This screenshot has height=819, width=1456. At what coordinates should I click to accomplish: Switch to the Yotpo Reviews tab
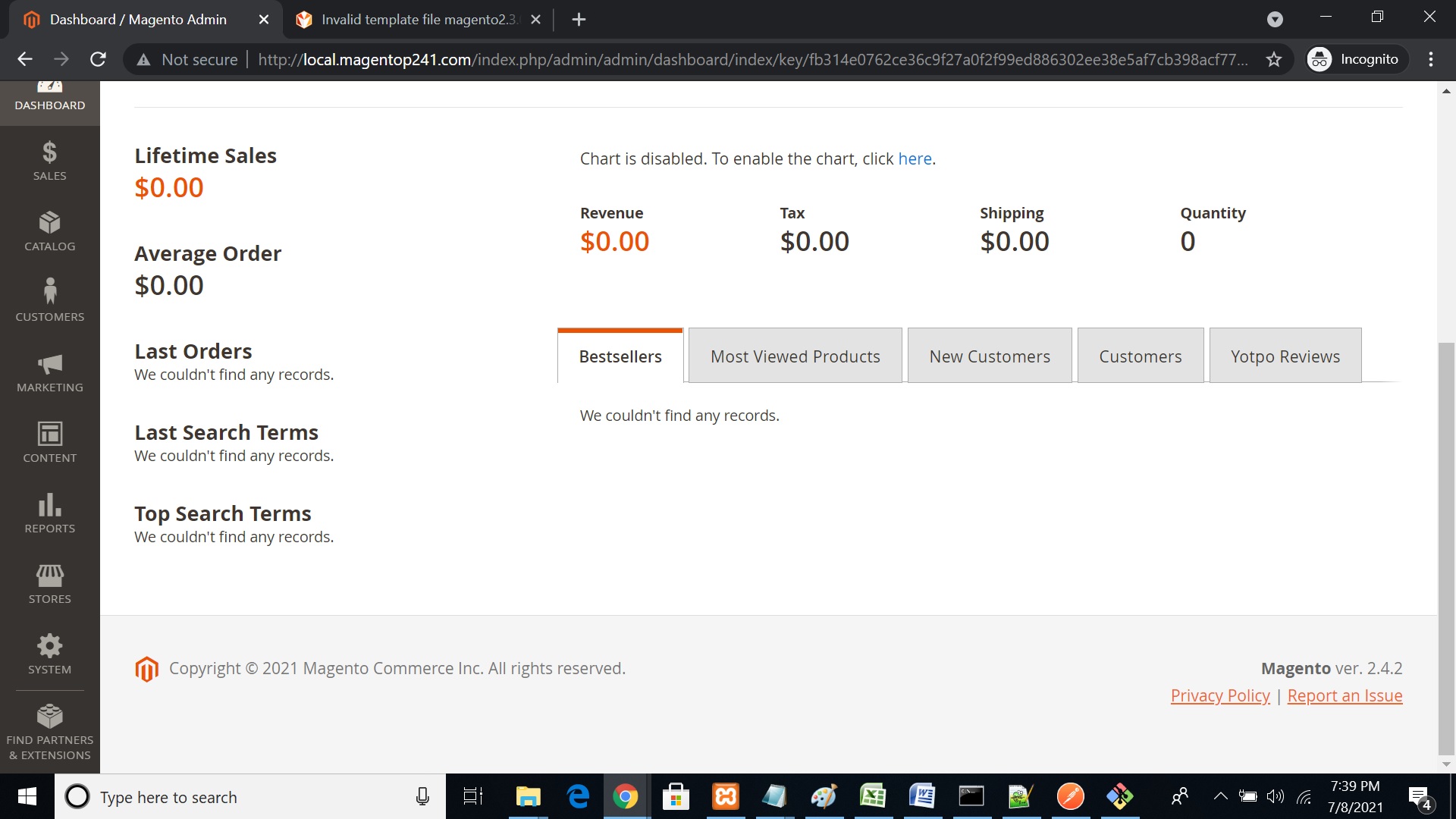(1285, 355)
